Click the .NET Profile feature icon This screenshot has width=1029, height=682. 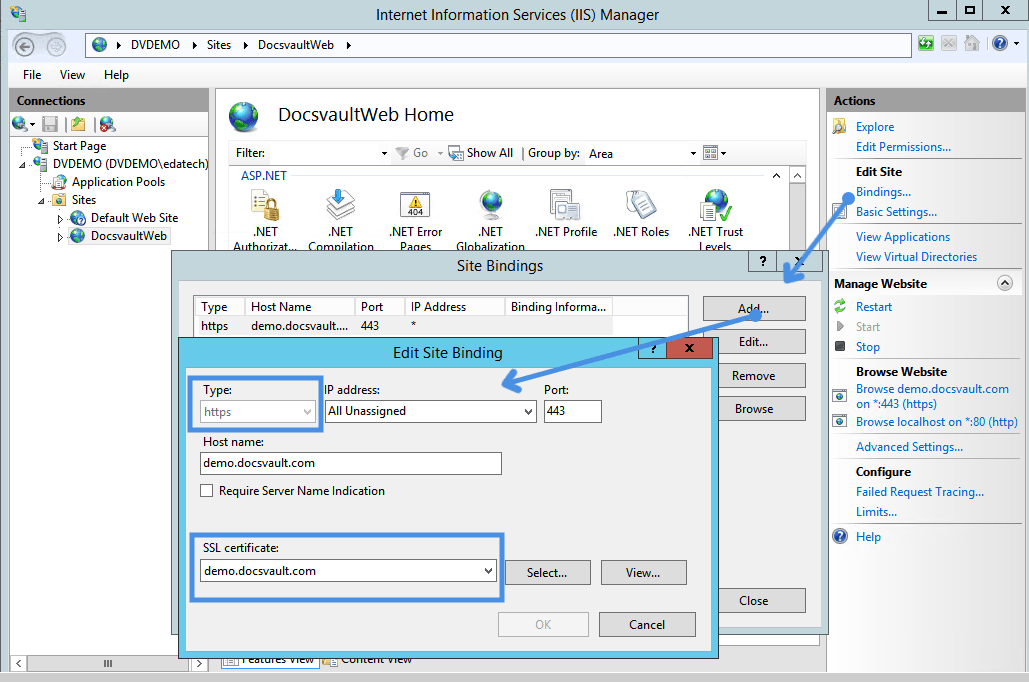pos(565,206)
